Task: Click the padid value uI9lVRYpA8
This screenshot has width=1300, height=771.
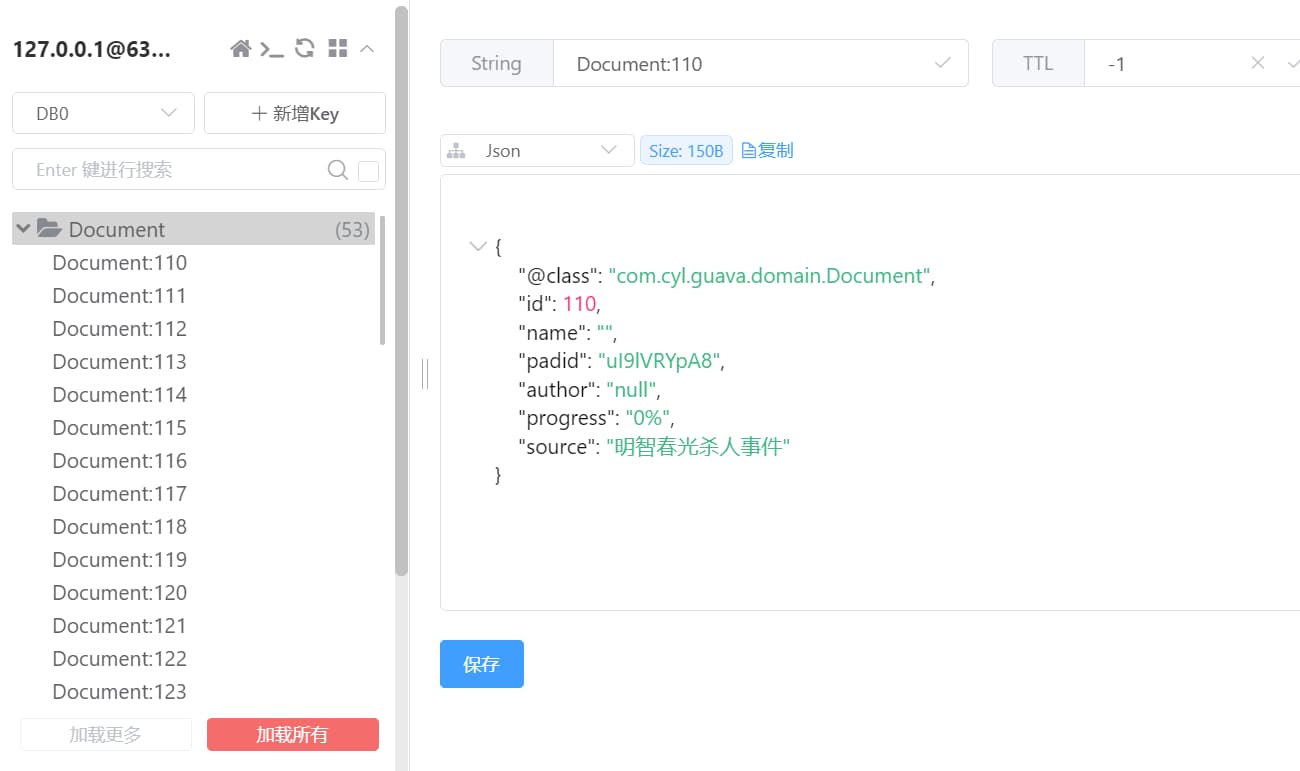Action: click(x=658, y=361)
